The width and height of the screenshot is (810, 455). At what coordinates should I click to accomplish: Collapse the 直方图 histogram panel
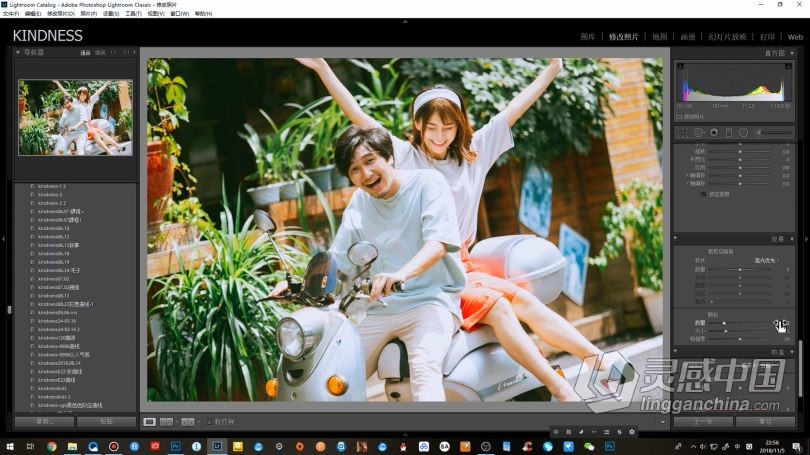(x=793, y=52)
